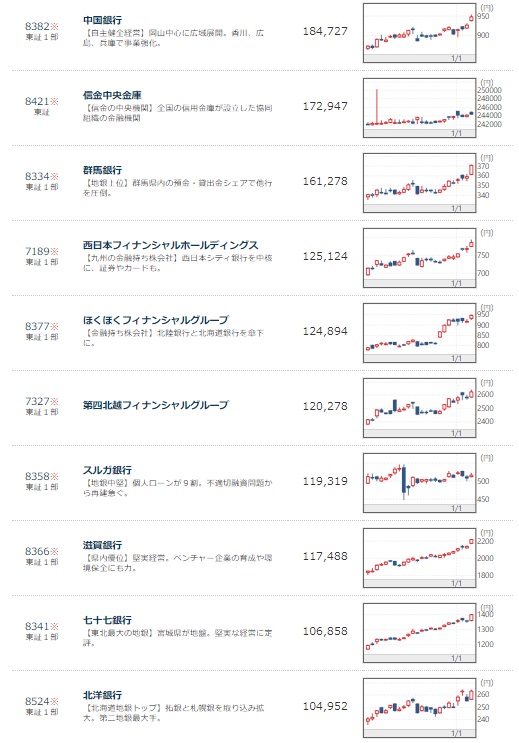
Task: View 滋賀銀行 candlestick chart thumbnail
Action: [x=419, y=558]
